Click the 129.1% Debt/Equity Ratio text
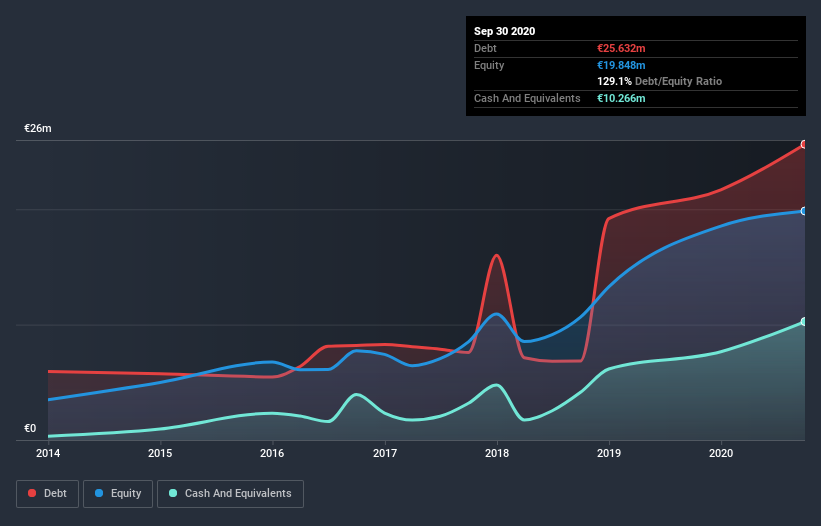Viewport: 821px width, 526px height. (660, 81)
